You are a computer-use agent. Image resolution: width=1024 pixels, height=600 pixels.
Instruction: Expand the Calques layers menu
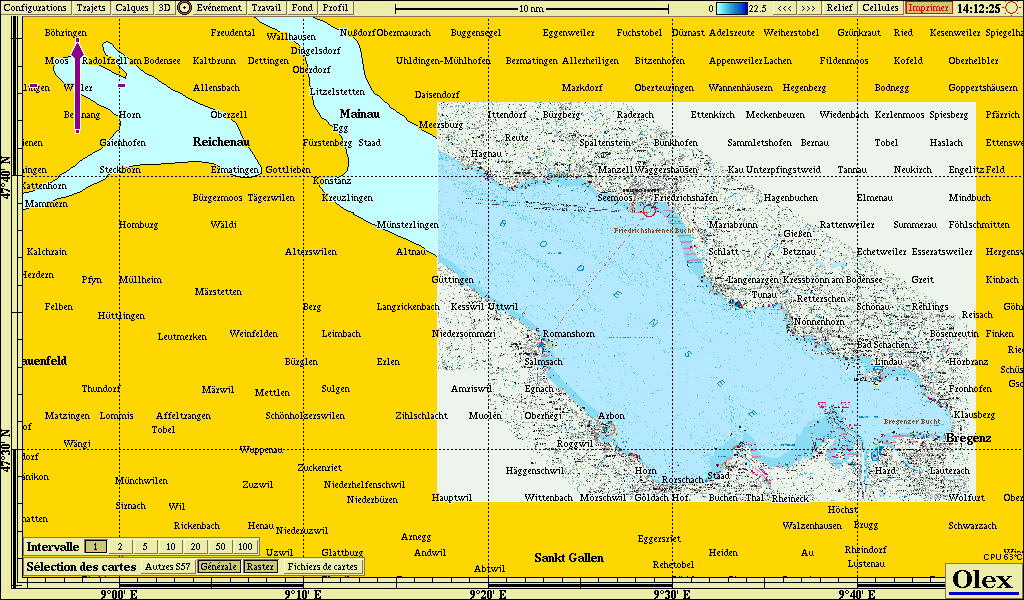[x=132, y=8]
